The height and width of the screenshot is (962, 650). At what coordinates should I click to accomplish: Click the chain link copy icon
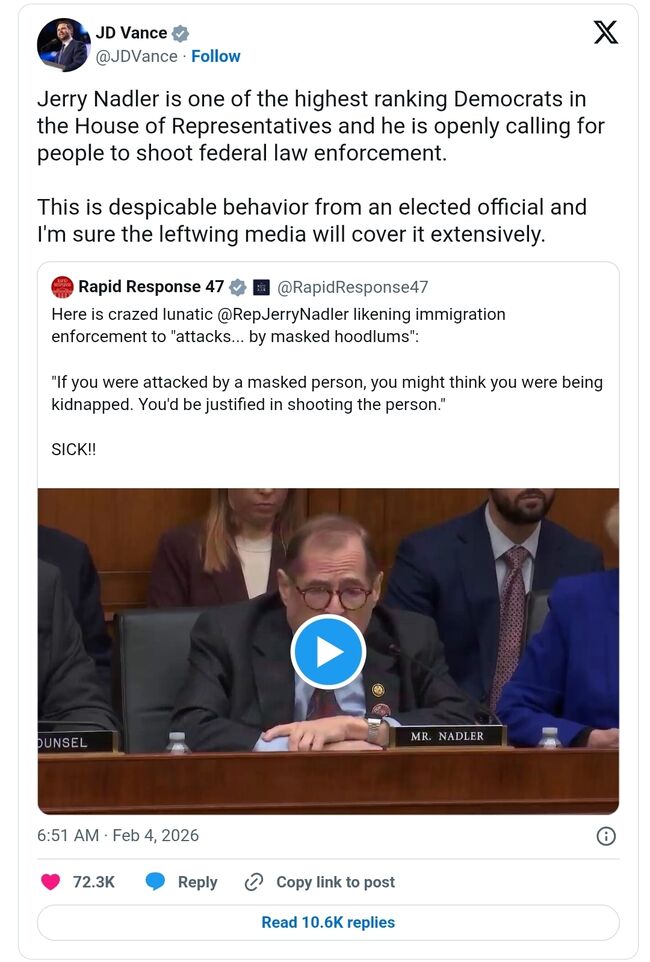[254, 882]
